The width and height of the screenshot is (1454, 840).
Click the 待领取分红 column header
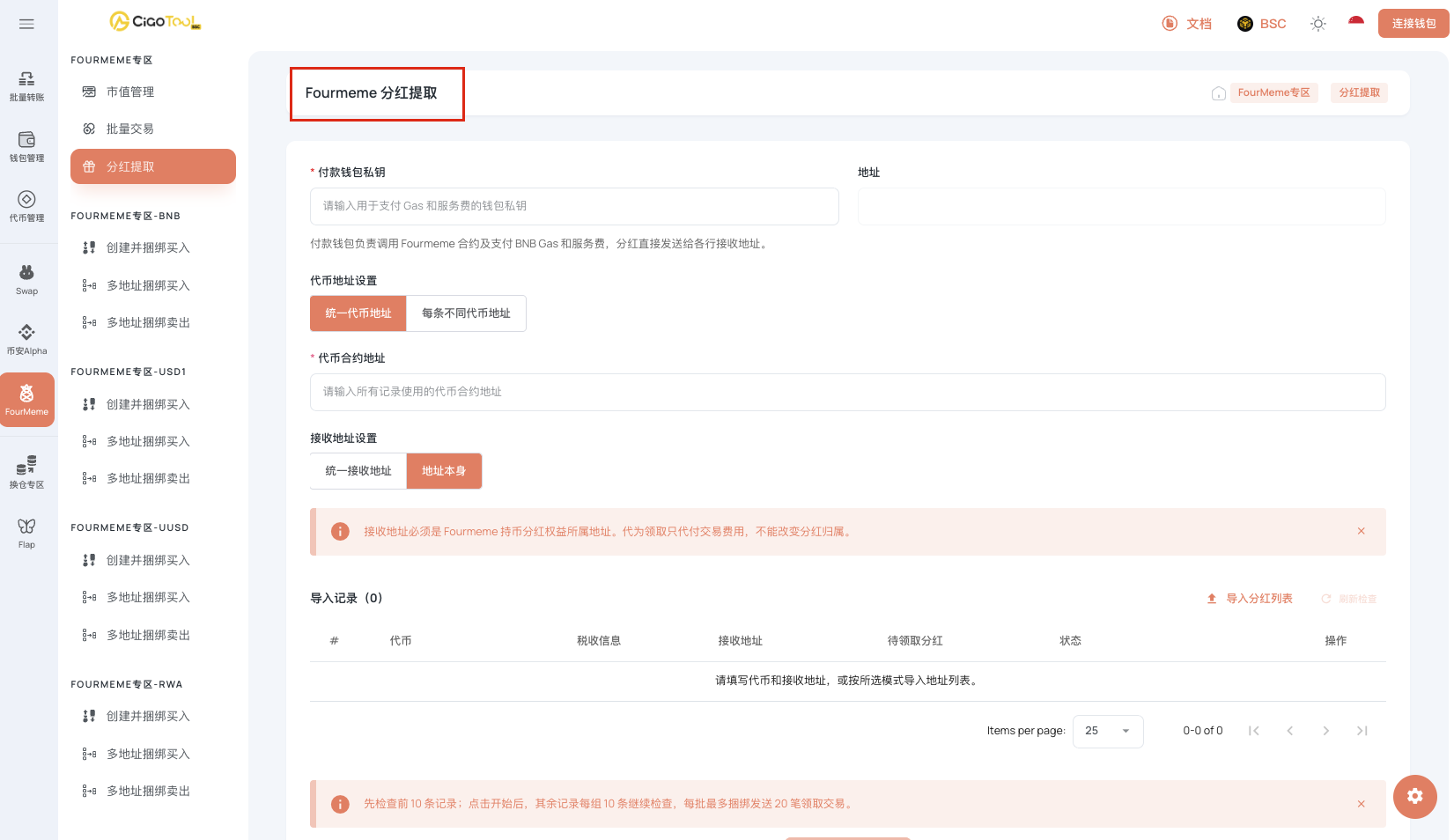[915, 641]
